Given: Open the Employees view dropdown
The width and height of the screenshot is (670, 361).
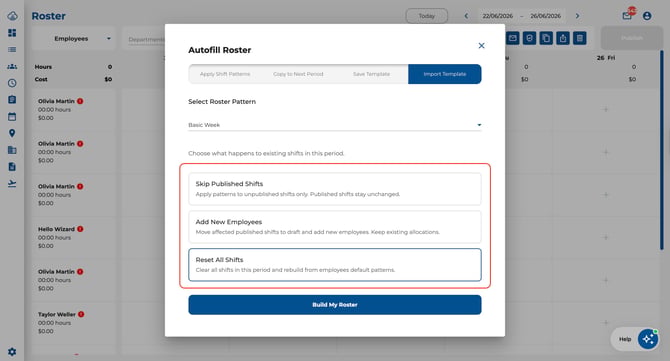Looking at the screenshot, I should [75, 38].
